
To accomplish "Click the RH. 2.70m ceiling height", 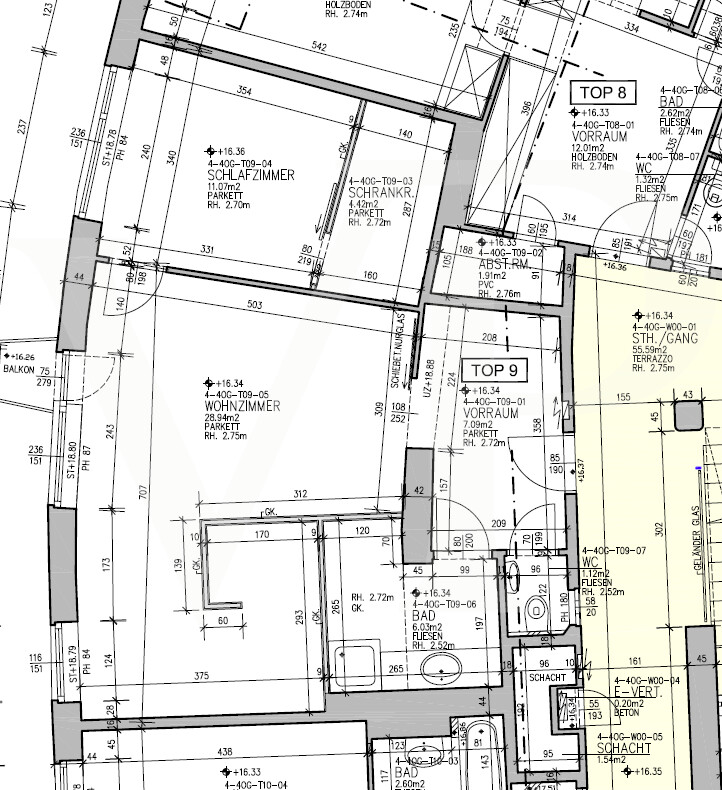I will coord(228,205).
